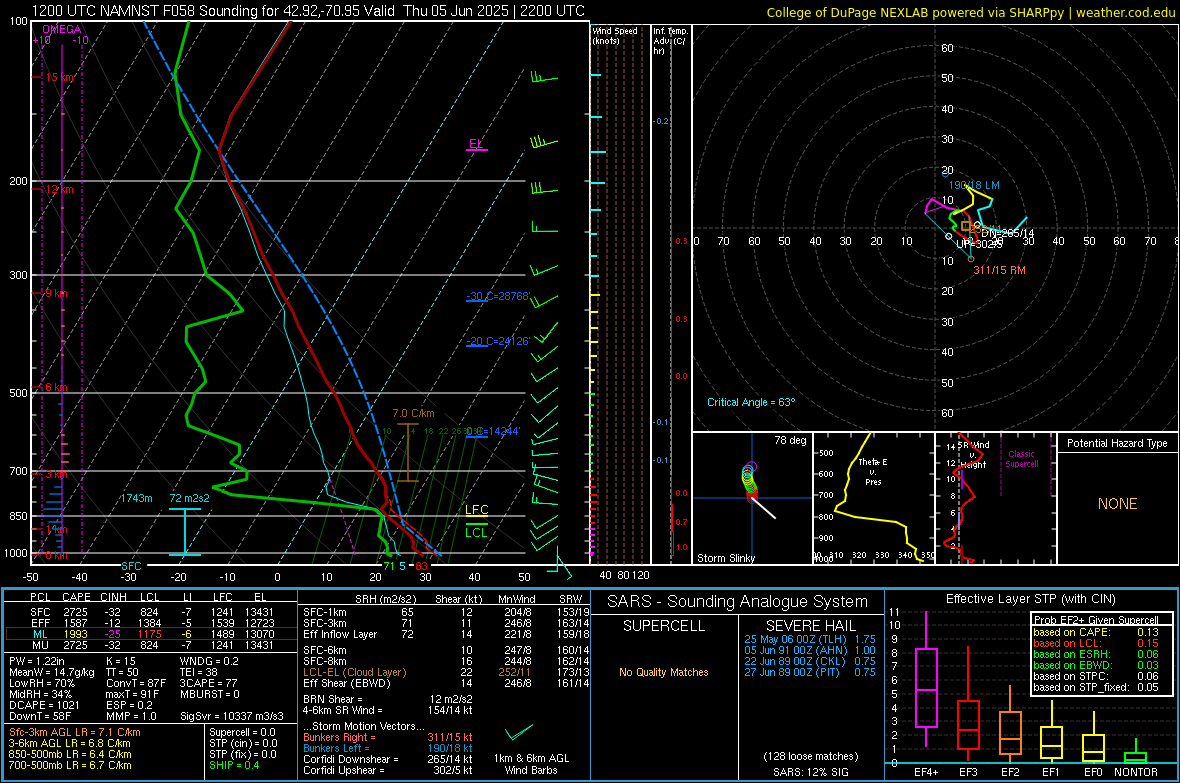Click the 'DCAPE = 1021' value

(44, 705)
